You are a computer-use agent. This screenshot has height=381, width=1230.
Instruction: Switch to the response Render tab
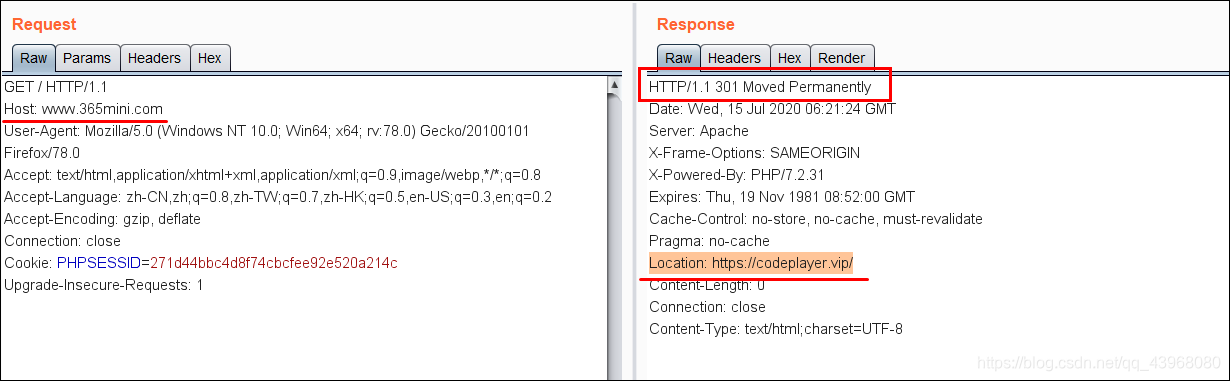point(842,58)
